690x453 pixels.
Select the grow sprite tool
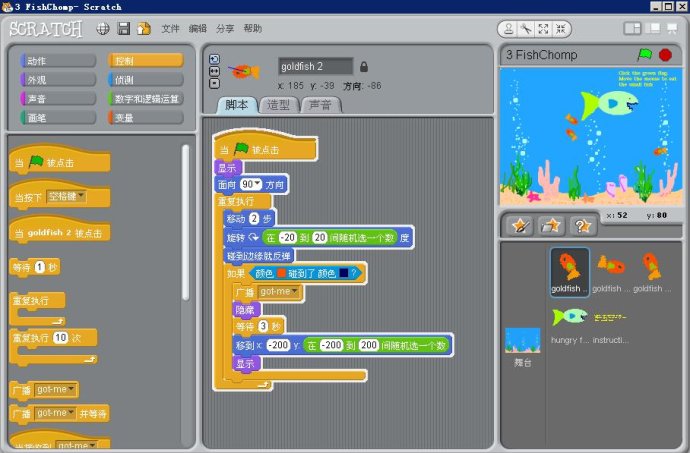coord(543,29)
